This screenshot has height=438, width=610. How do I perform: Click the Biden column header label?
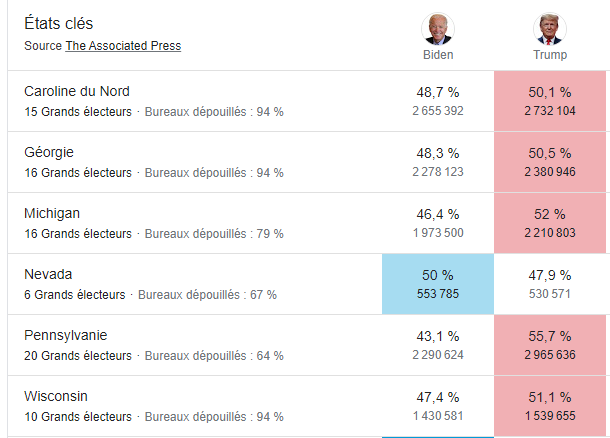tap(438, 55)
